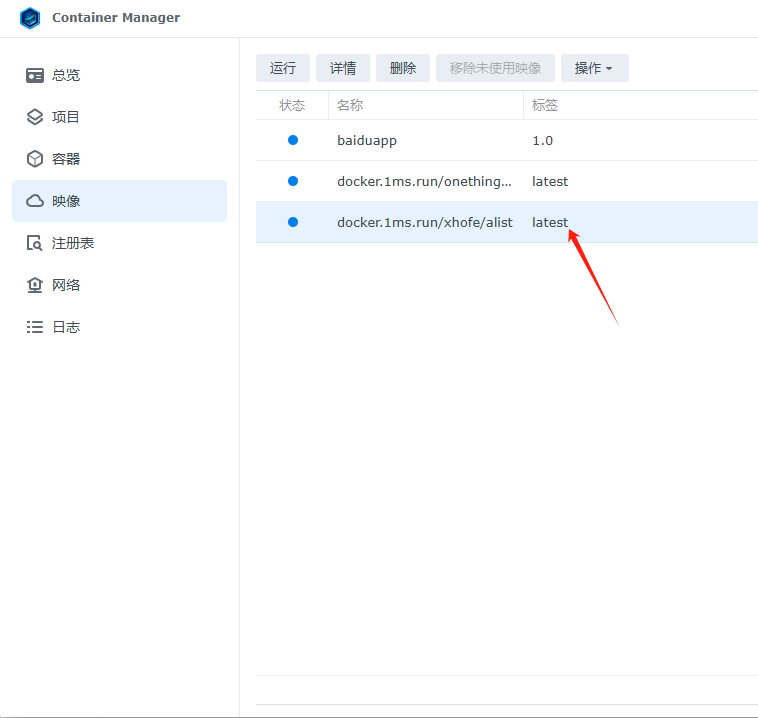Open the 注册表 registry menu label
Viewport: 758px width, 718px height.
pos(73,243)
